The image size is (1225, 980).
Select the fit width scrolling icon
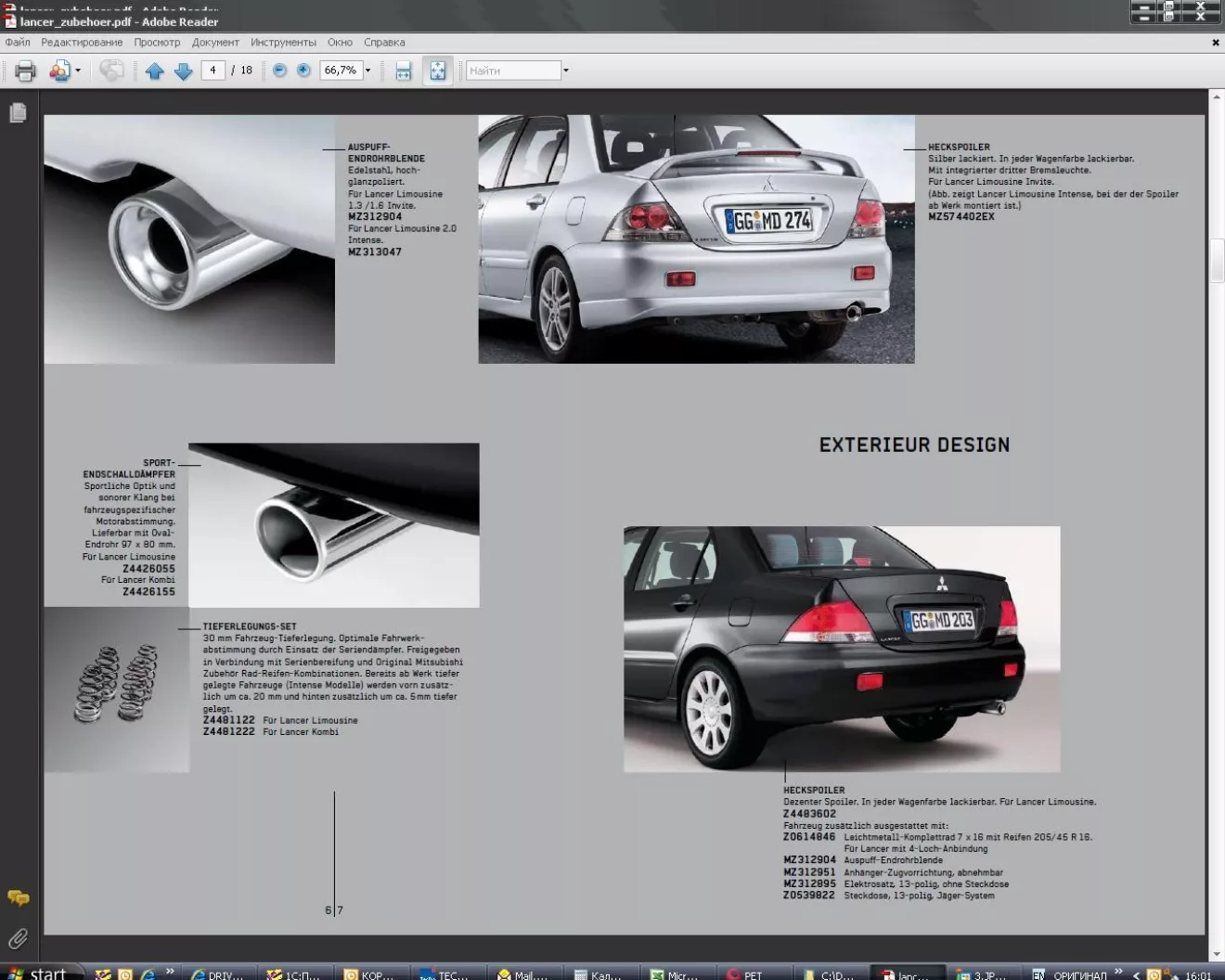(403, 71)
